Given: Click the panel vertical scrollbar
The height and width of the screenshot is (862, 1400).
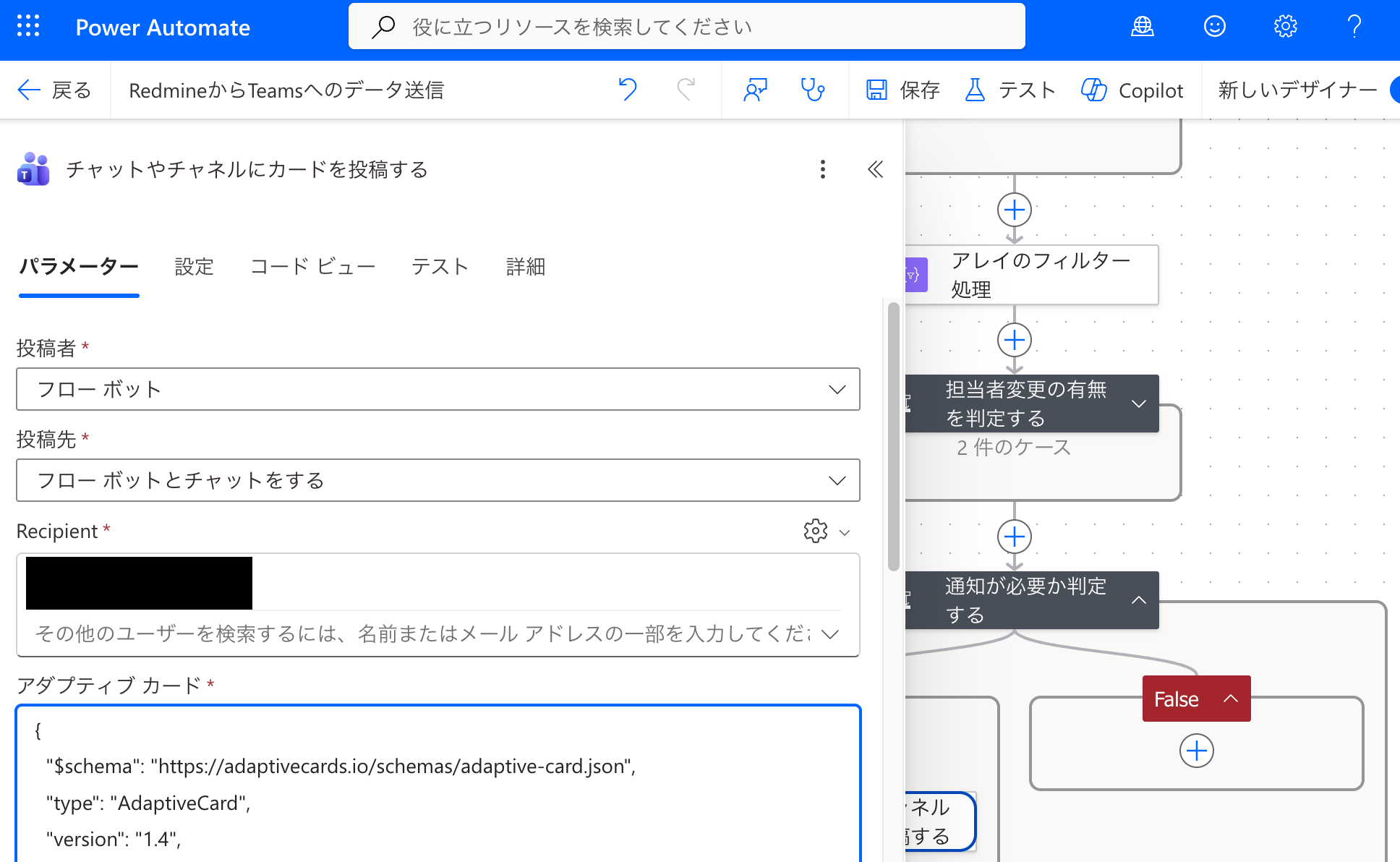Looking at the screenshot, I should pos(894,437).
